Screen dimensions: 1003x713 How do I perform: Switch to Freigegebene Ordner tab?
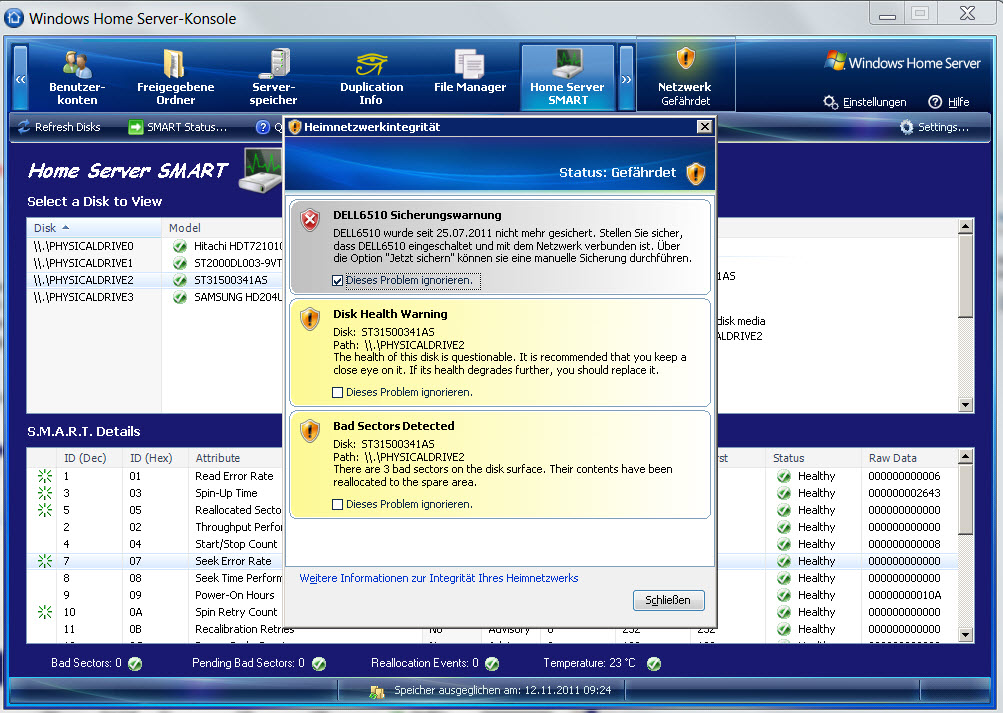175,78
